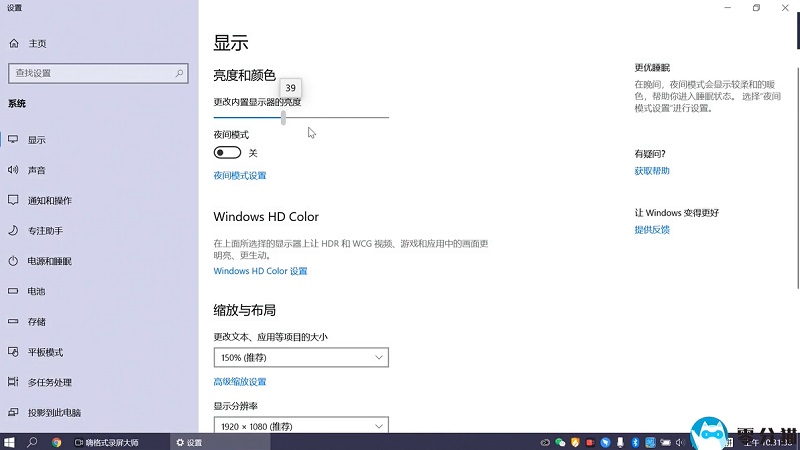The image size is (800, 450).
Task: Open 多任务处理 settings page
Action: pos(49,382)
